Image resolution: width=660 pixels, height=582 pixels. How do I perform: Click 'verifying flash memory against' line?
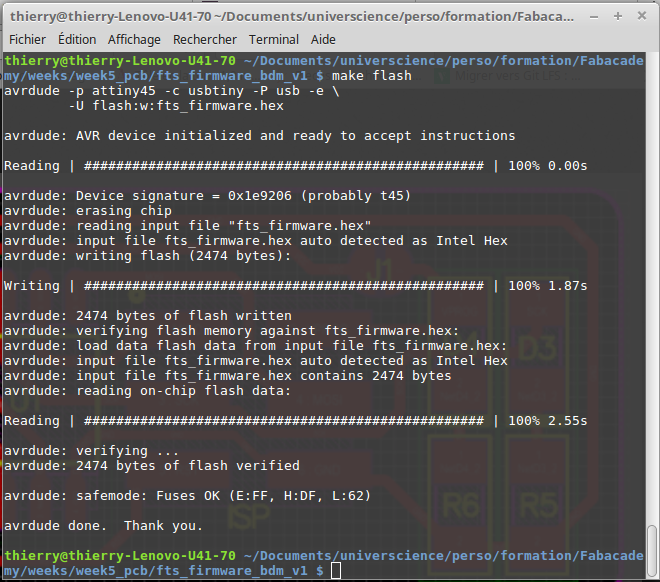[x=232, y=331]
